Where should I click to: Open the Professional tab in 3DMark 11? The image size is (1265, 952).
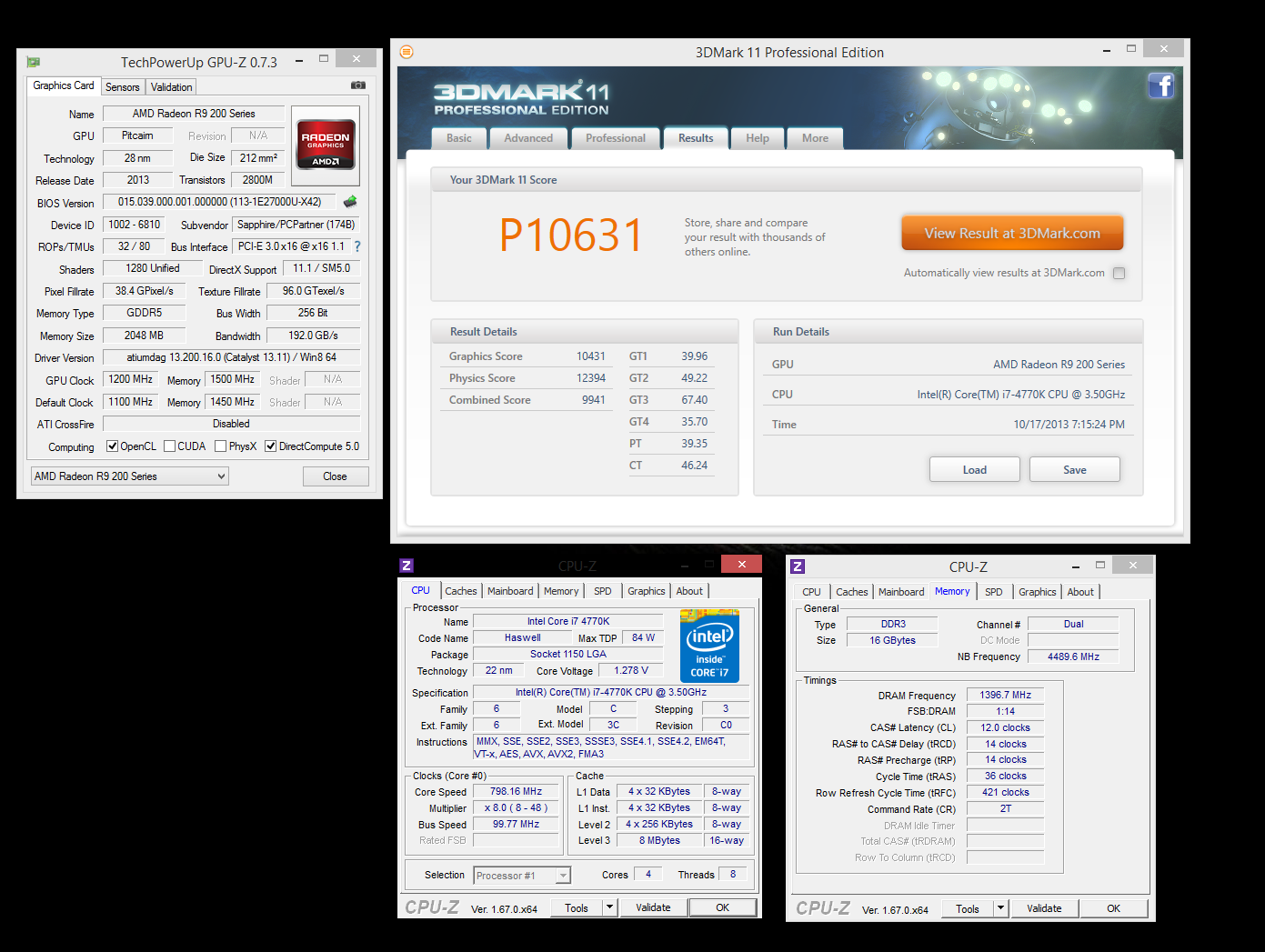click(616, 138)
